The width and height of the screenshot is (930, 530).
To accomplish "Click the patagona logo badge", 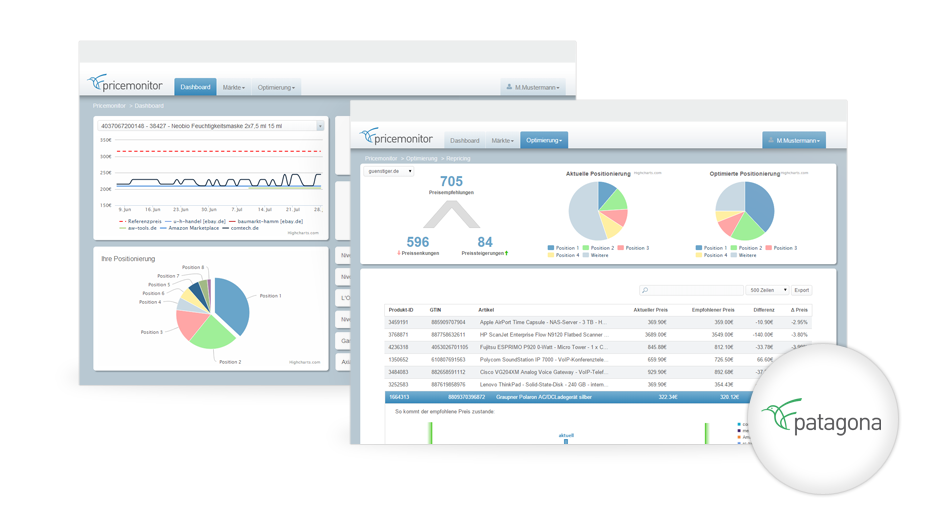I will (823, 419).
